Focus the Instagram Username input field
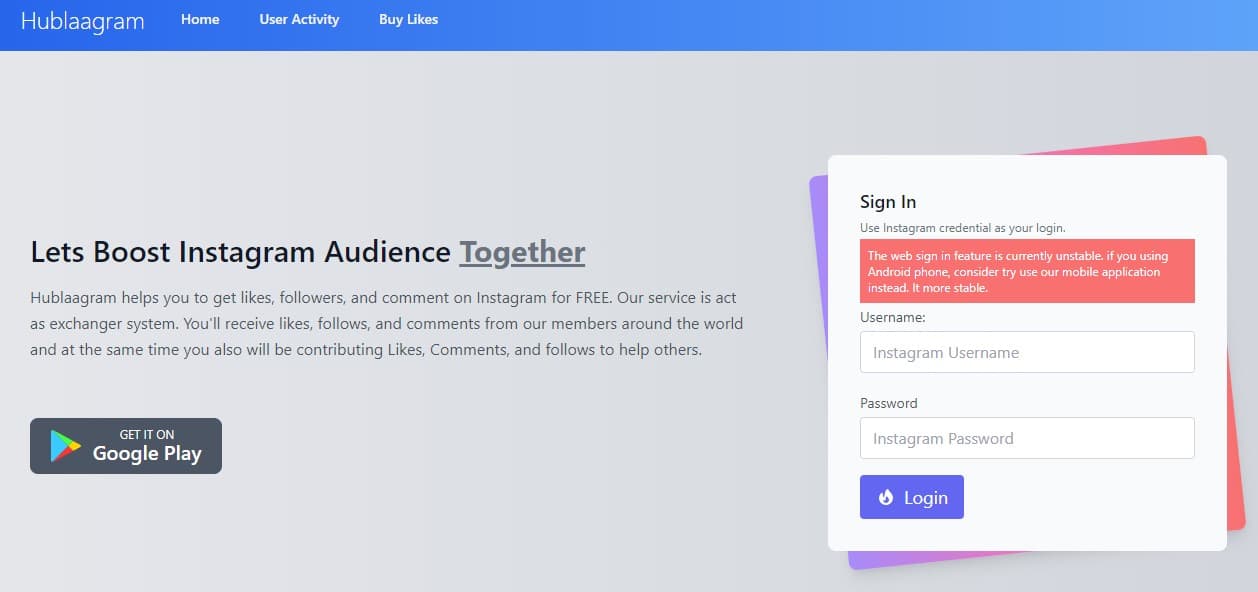The width and height of the screenshot is (1258, 592). tap(1027, 352)
